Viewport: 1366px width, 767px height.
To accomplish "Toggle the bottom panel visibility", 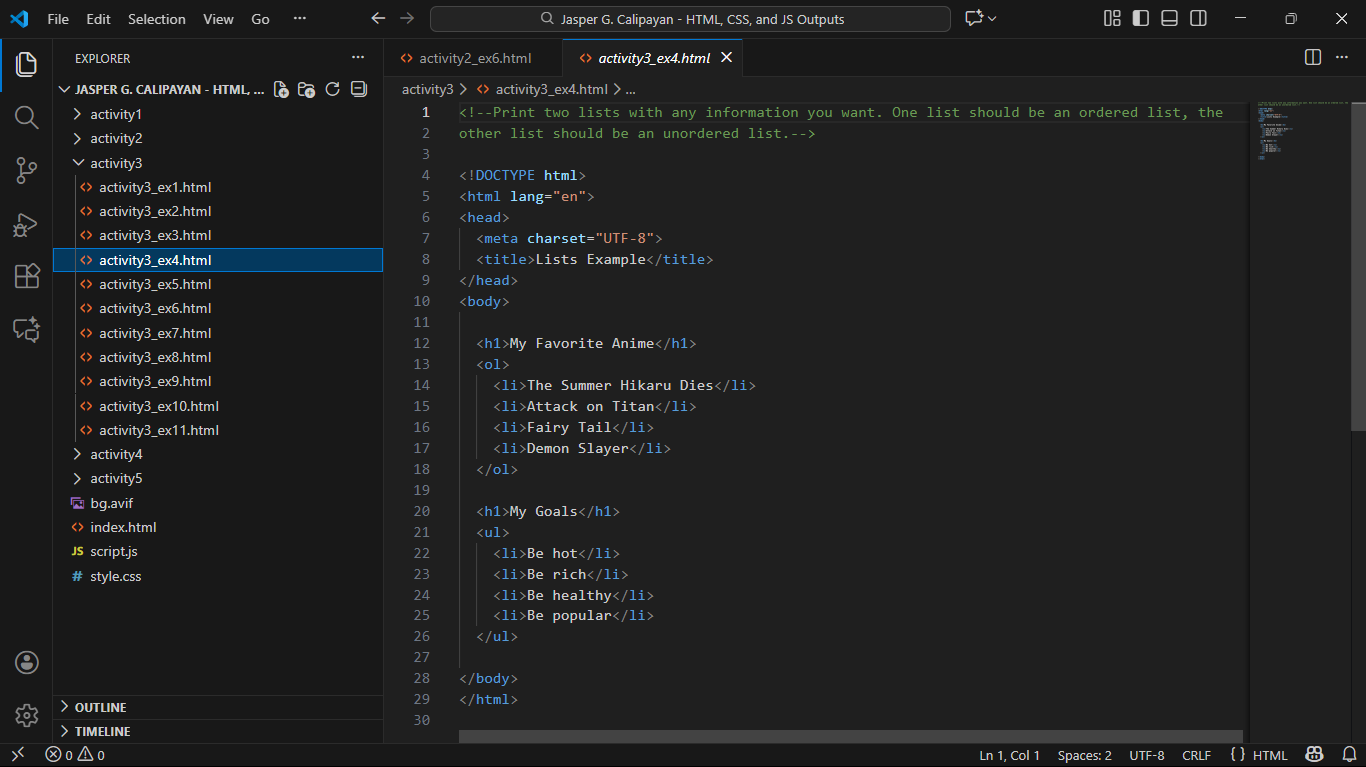I will (x=1169, y=19).
